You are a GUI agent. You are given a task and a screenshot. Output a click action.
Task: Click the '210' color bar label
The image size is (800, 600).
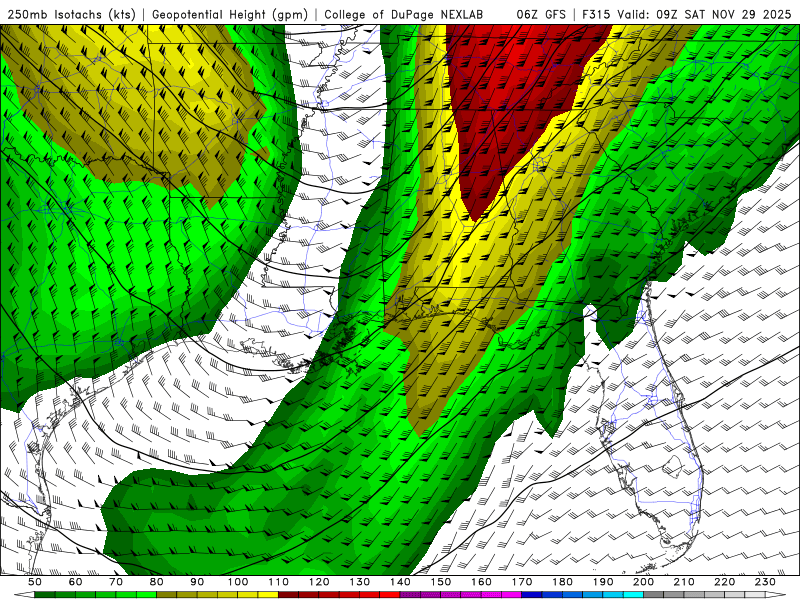pyautogui.click(x=684, y=582)
